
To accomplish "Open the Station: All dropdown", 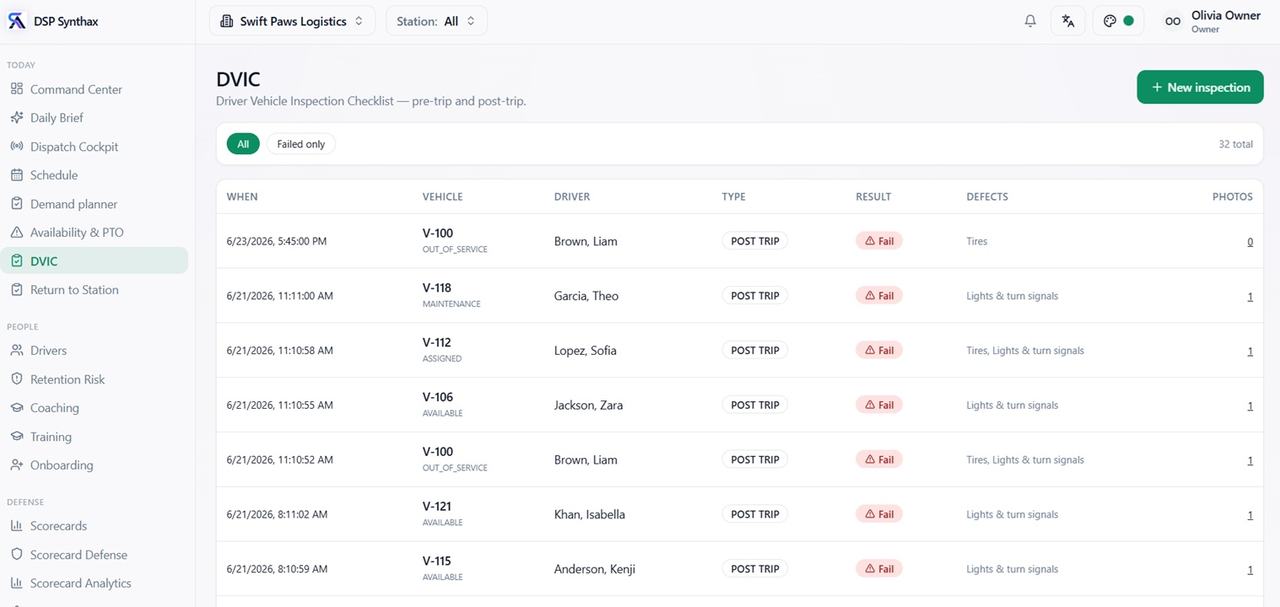I will (437, 21).
